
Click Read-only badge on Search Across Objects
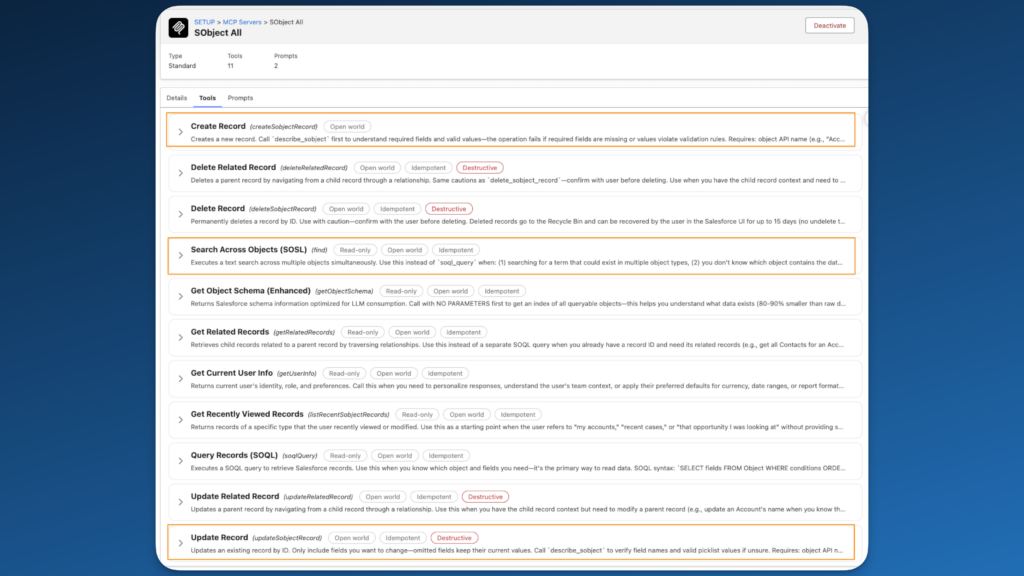(355, 250)
